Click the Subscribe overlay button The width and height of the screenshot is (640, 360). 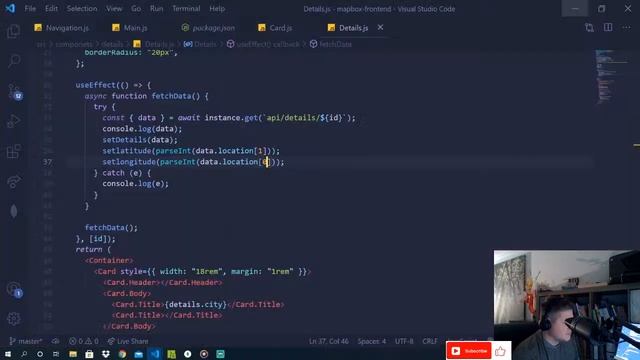pyautogui.click(x=469, y=351)
